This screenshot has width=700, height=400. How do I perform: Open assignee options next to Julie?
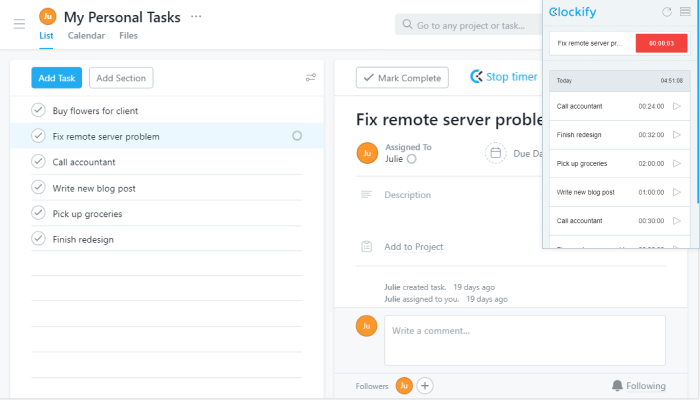412,159
